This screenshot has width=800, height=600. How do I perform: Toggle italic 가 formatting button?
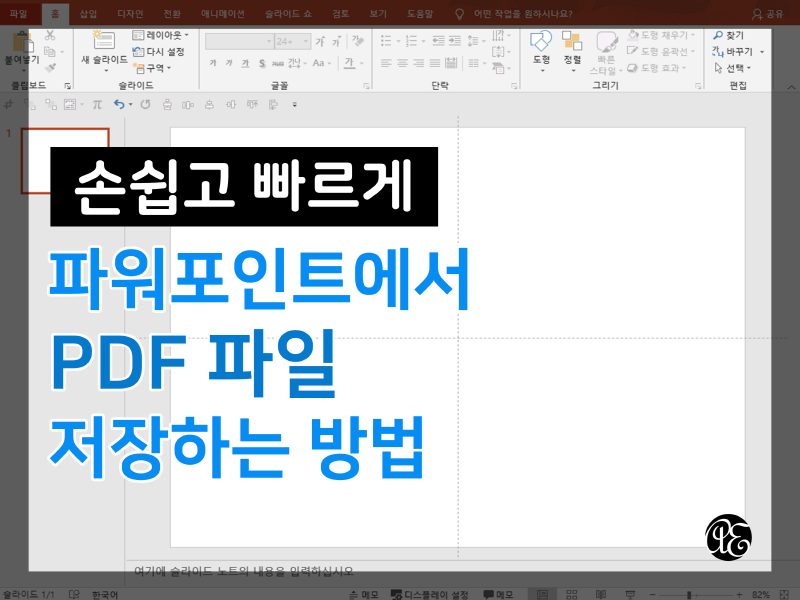pyautogui.click(x=229, y=63)
